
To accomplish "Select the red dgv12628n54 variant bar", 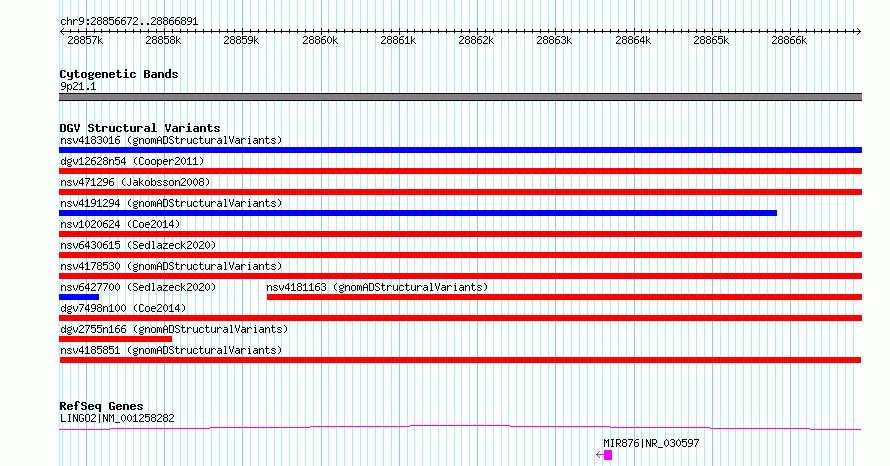I will click(x=460, y=171).
